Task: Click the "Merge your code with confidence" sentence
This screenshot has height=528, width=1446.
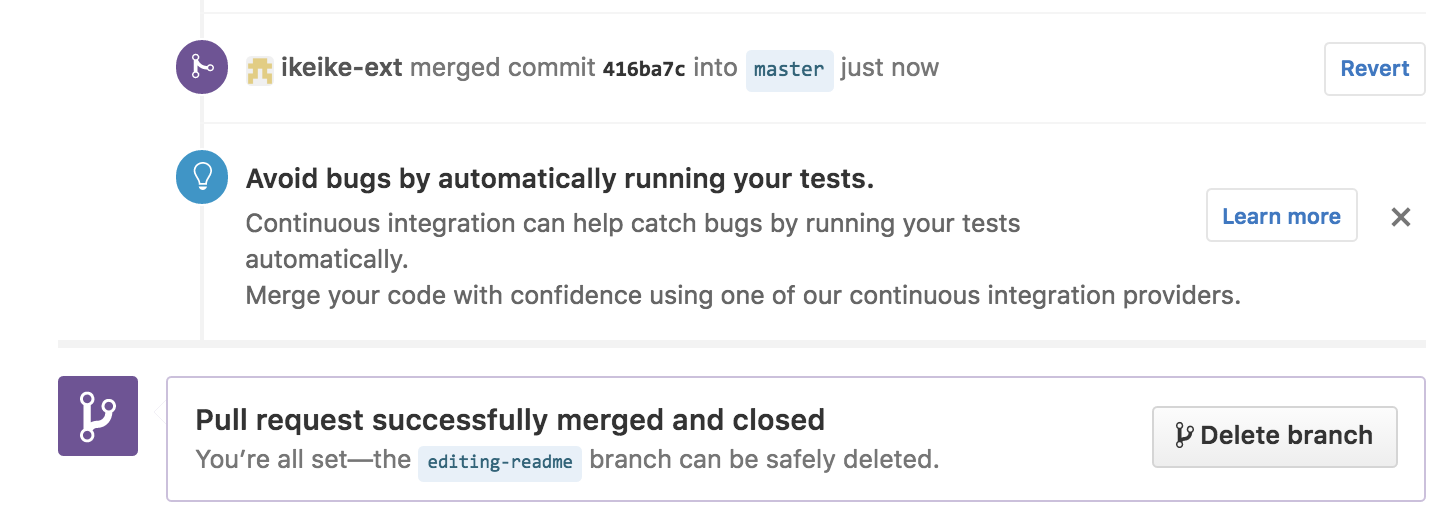Action: click(x=743, y=296)
